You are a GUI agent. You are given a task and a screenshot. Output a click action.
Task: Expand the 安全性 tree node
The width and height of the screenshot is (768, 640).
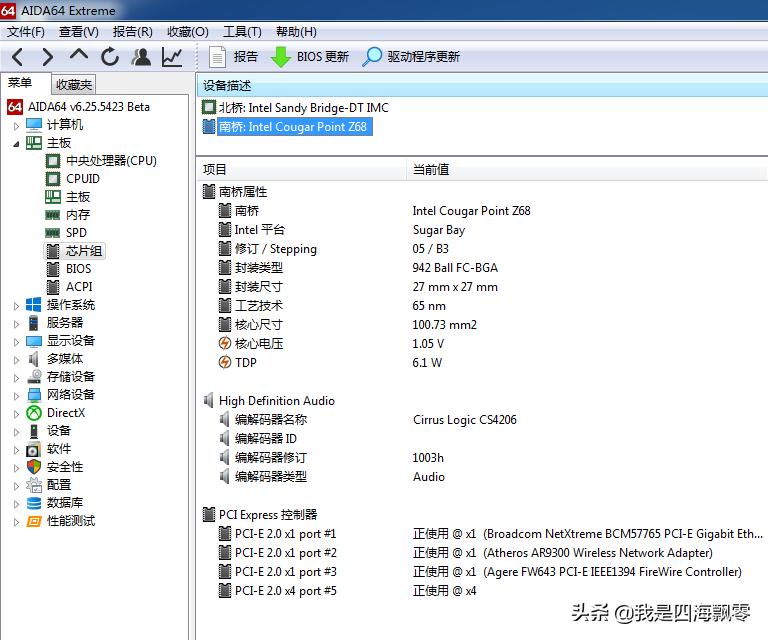pos(16,468)
